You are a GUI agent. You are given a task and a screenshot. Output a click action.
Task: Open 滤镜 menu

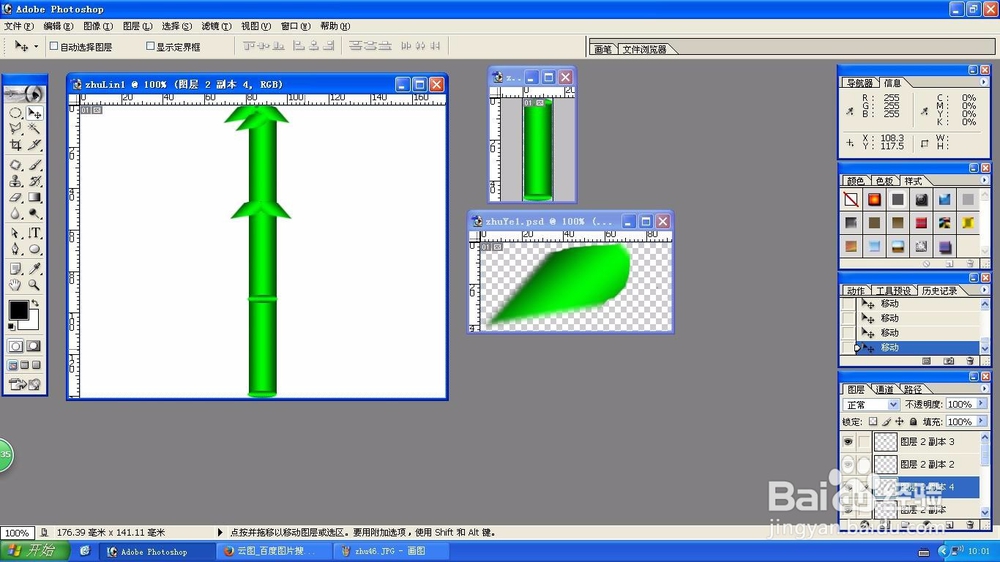coord(216,26)
